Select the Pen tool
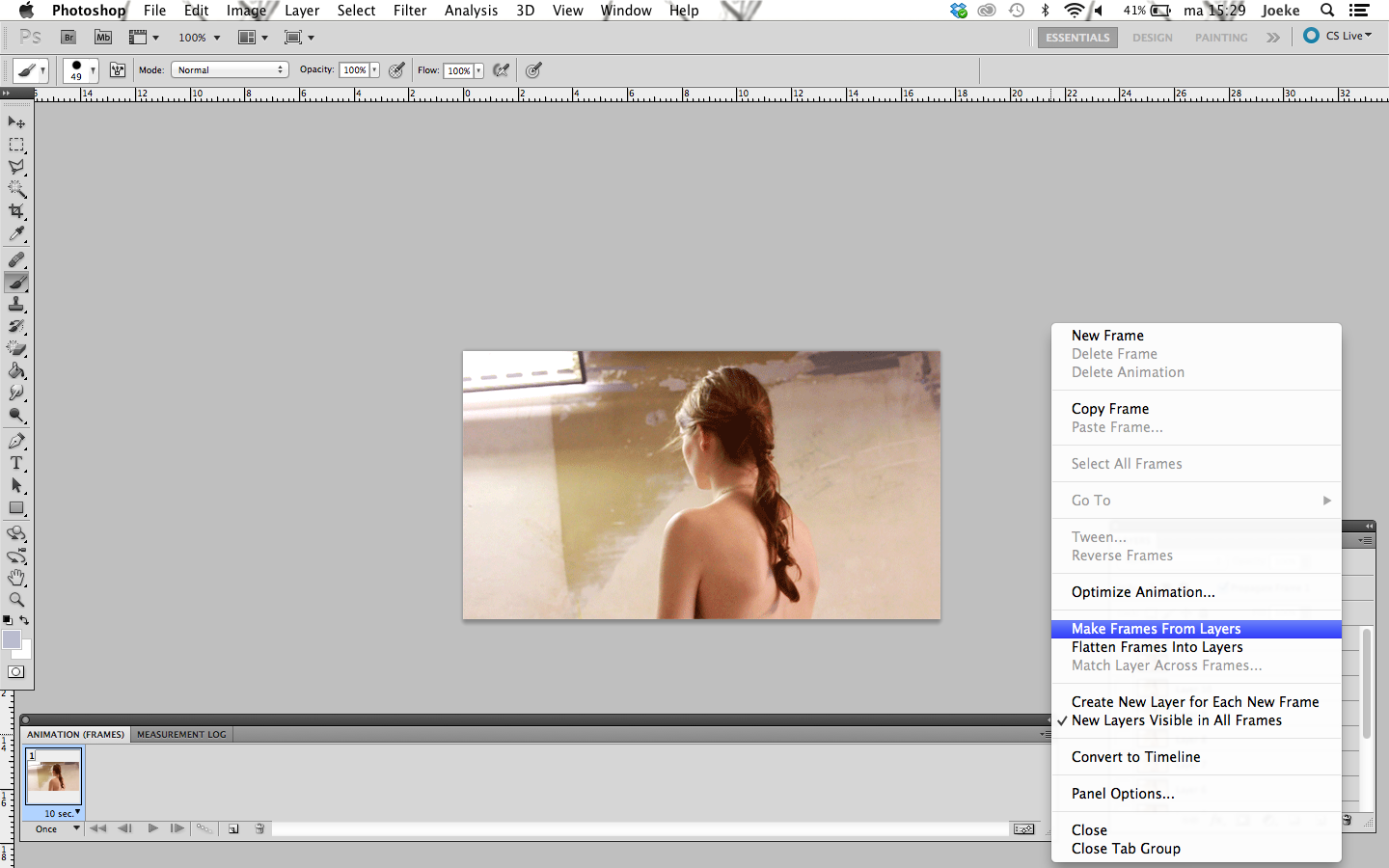The height and width of the screenshot is (868, 1389). (x=16, y=441)
